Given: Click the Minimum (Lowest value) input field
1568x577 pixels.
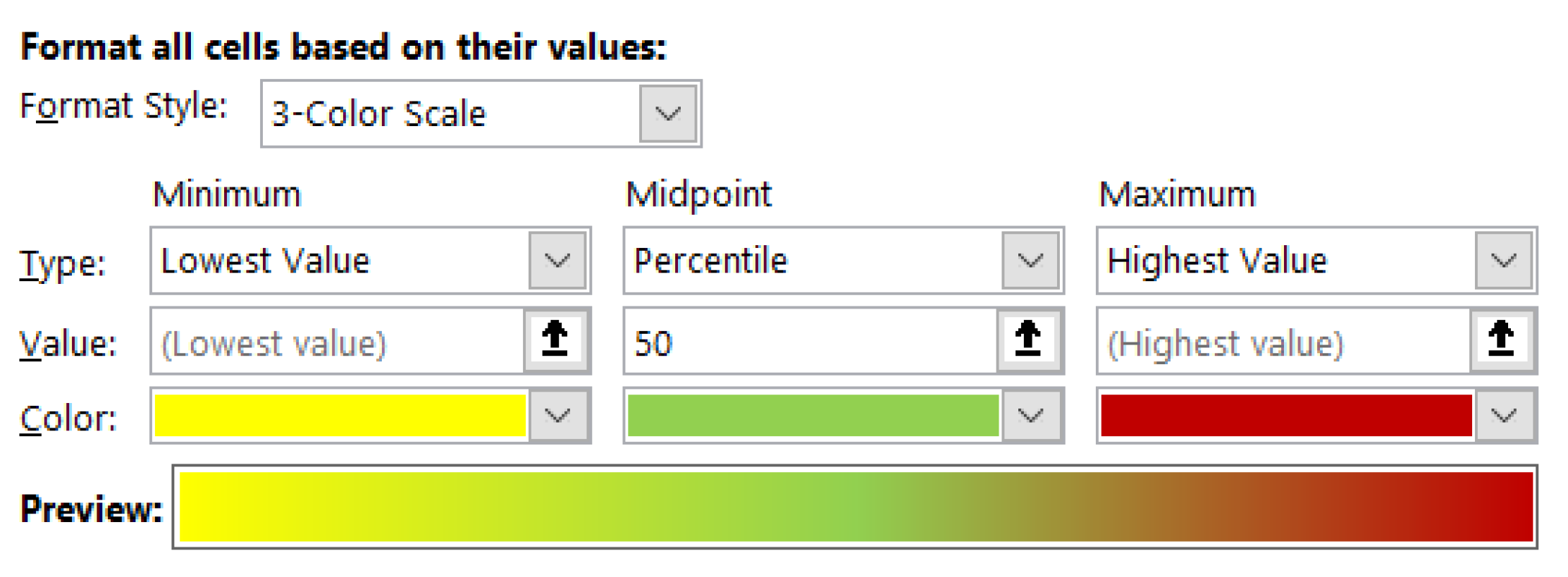Looking at the screenshot, I should [337, 342].
